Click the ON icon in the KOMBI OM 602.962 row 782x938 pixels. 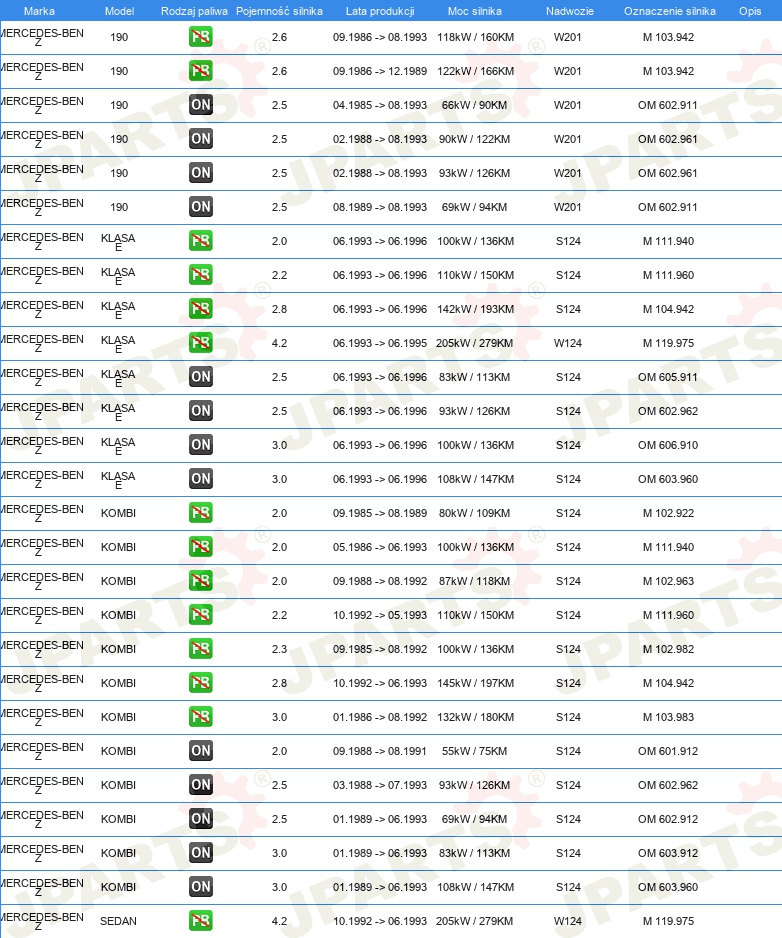tap(200, 785)
